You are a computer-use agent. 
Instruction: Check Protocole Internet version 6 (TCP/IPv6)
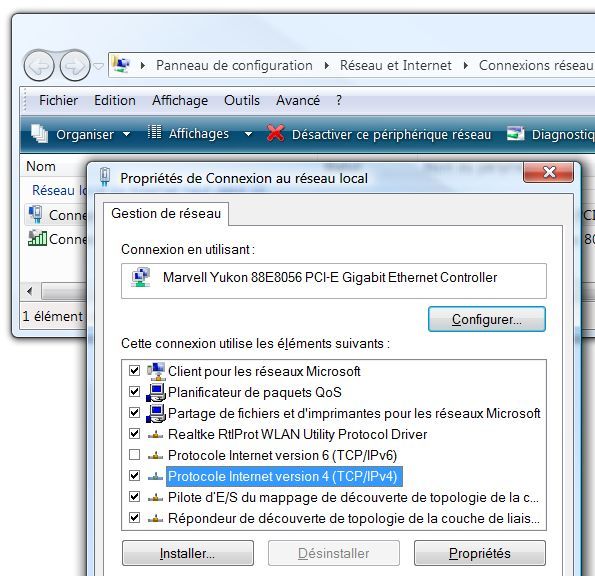pos(134,455)
